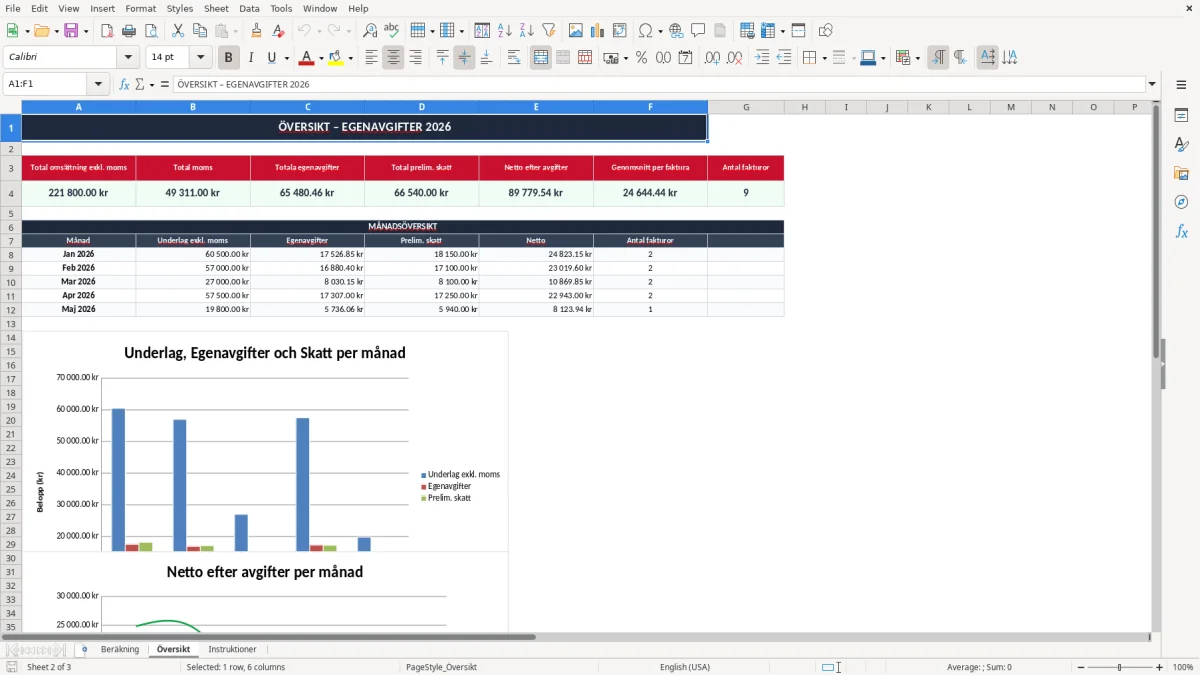Open the Styles menu

coord(180,8)
